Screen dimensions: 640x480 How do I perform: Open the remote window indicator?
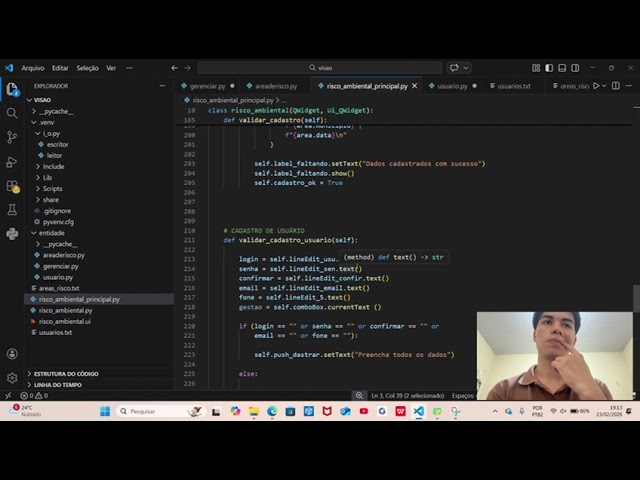(x=8, y=396)
